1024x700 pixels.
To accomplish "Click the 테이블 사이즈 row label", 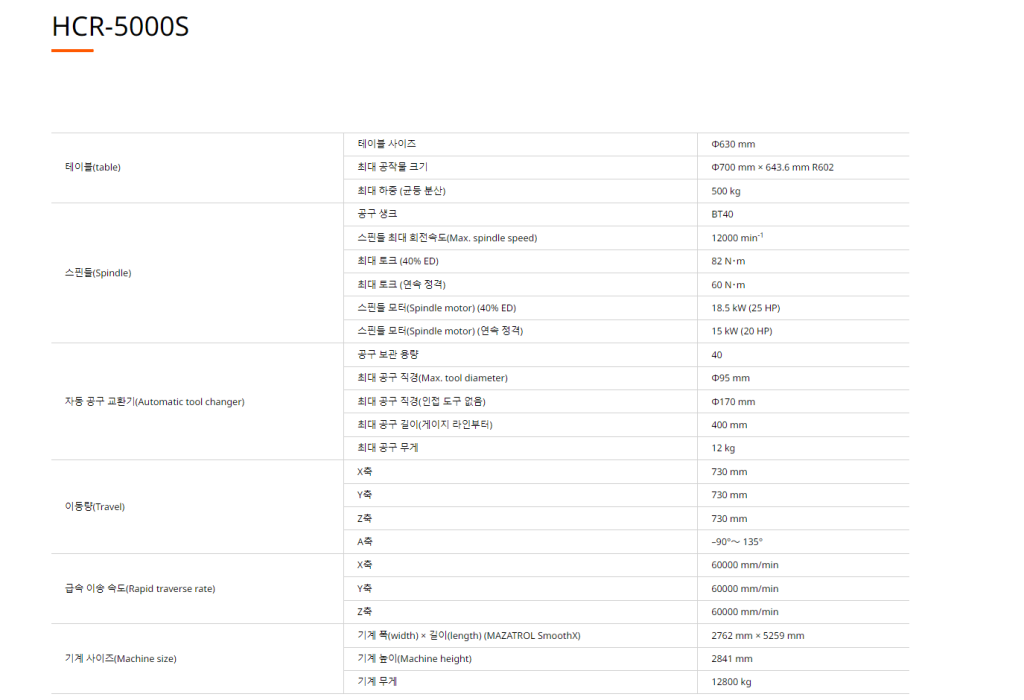I will coord(386,144).
